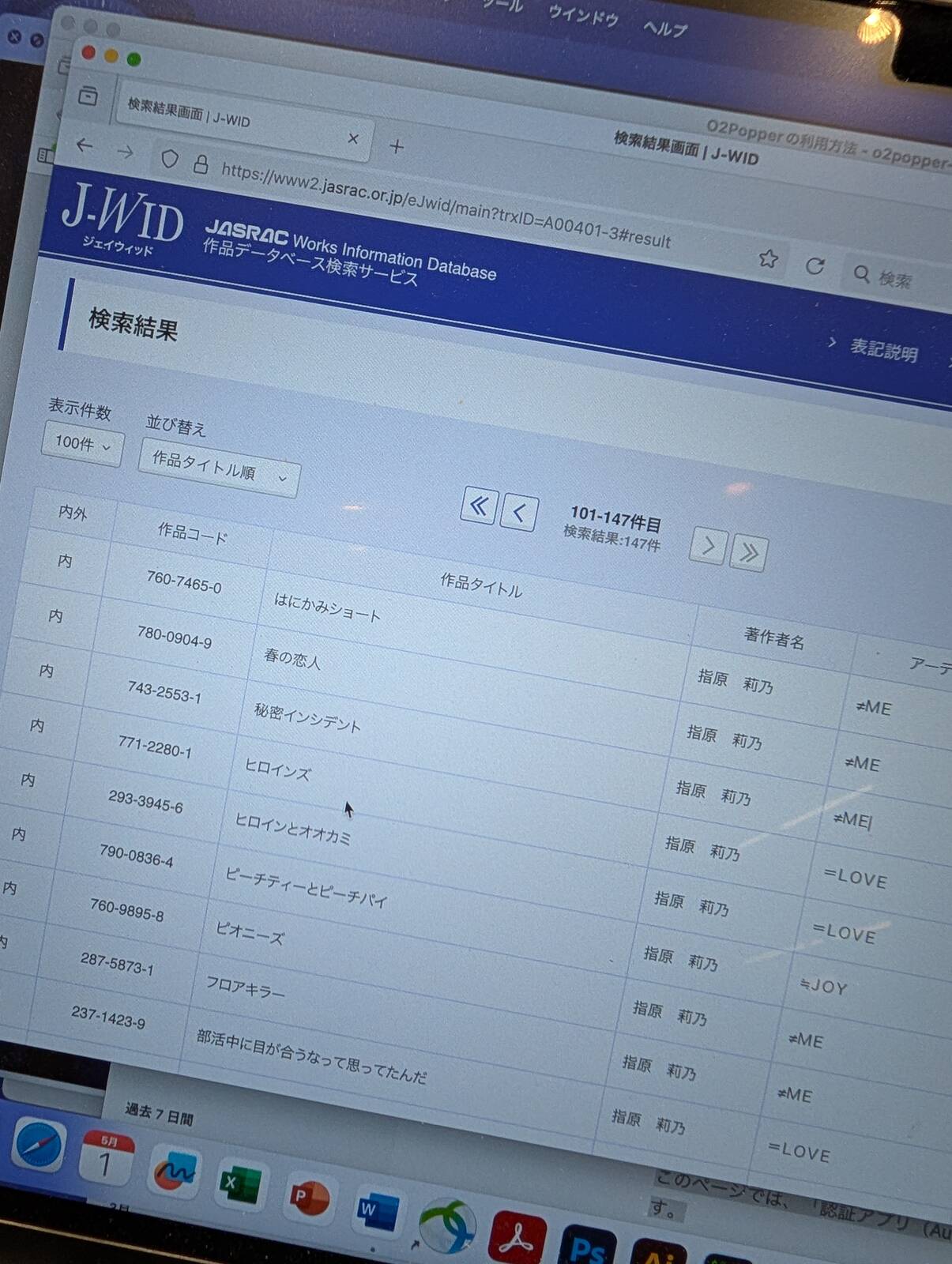This screenshot has height=1264, width=952.
Task: Reload the J-WID page
Action: pos(815,265)
